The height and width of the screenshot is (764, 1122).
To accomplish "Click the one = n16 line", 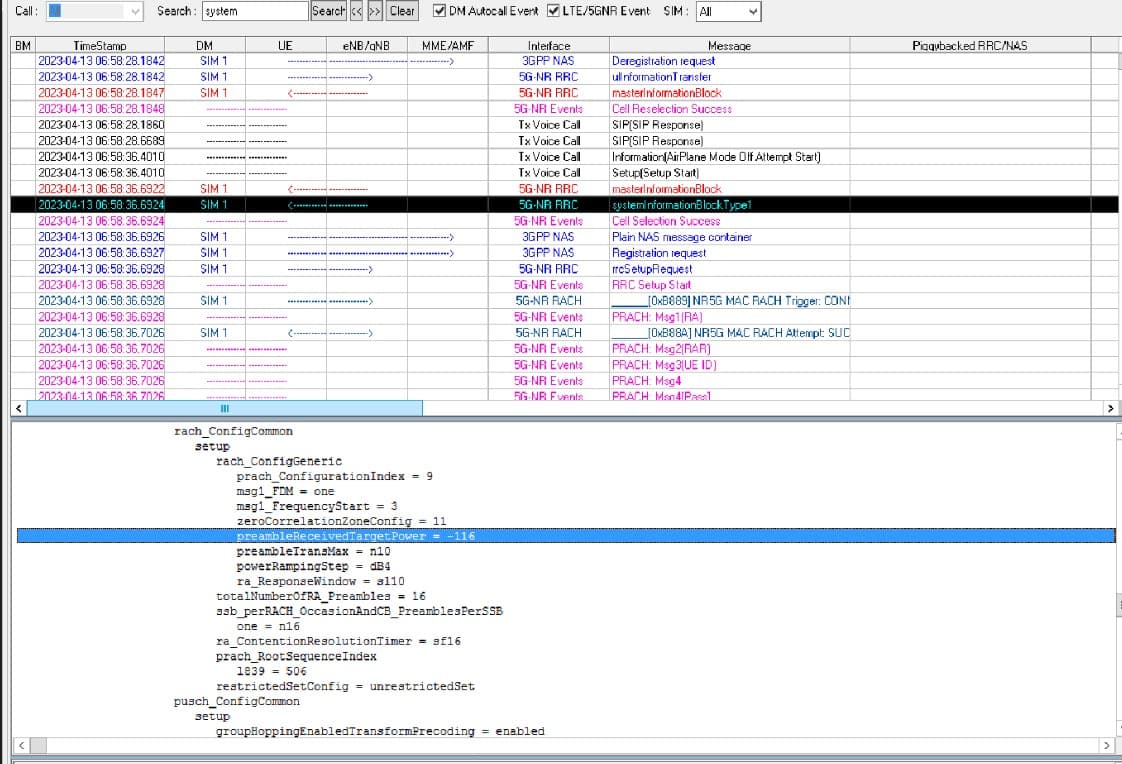I will 268,627.
